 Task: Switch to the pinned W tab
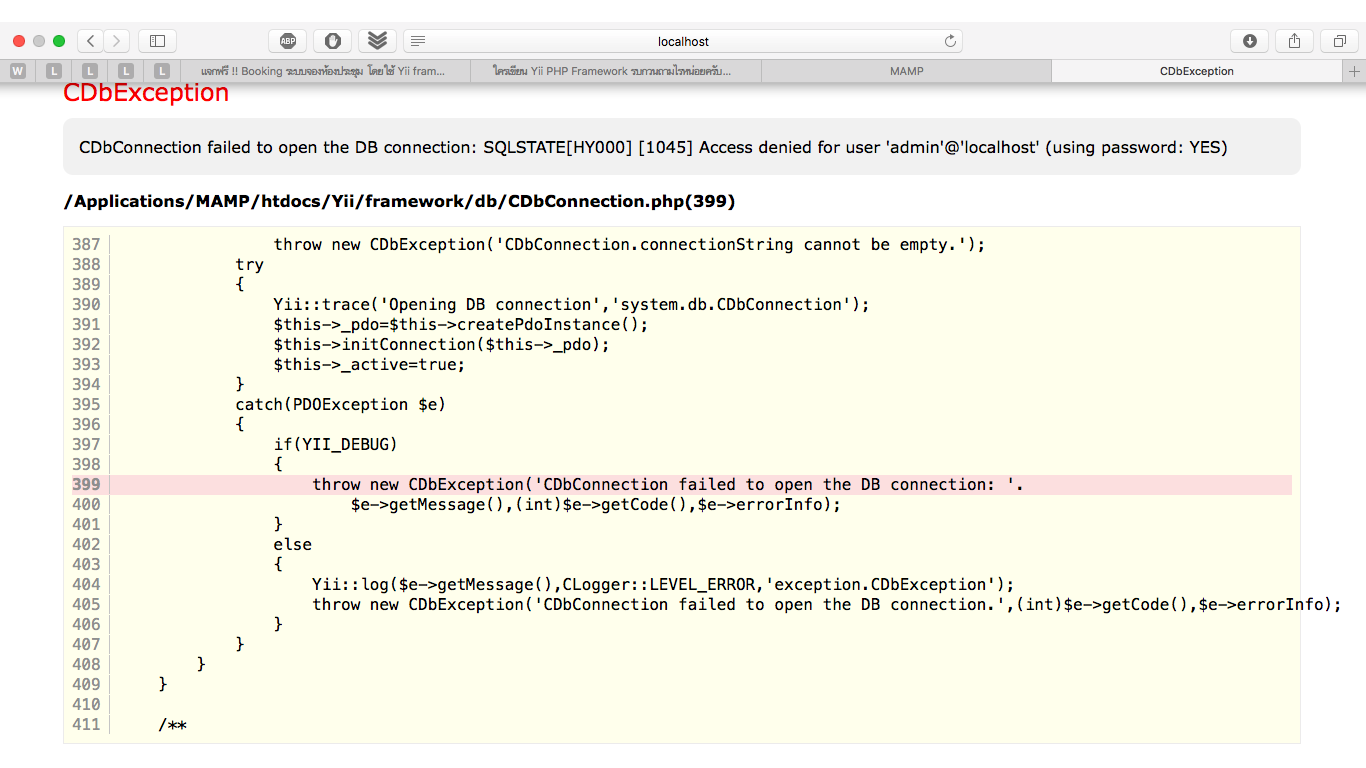pyautogui.click(x=18, y=71)
